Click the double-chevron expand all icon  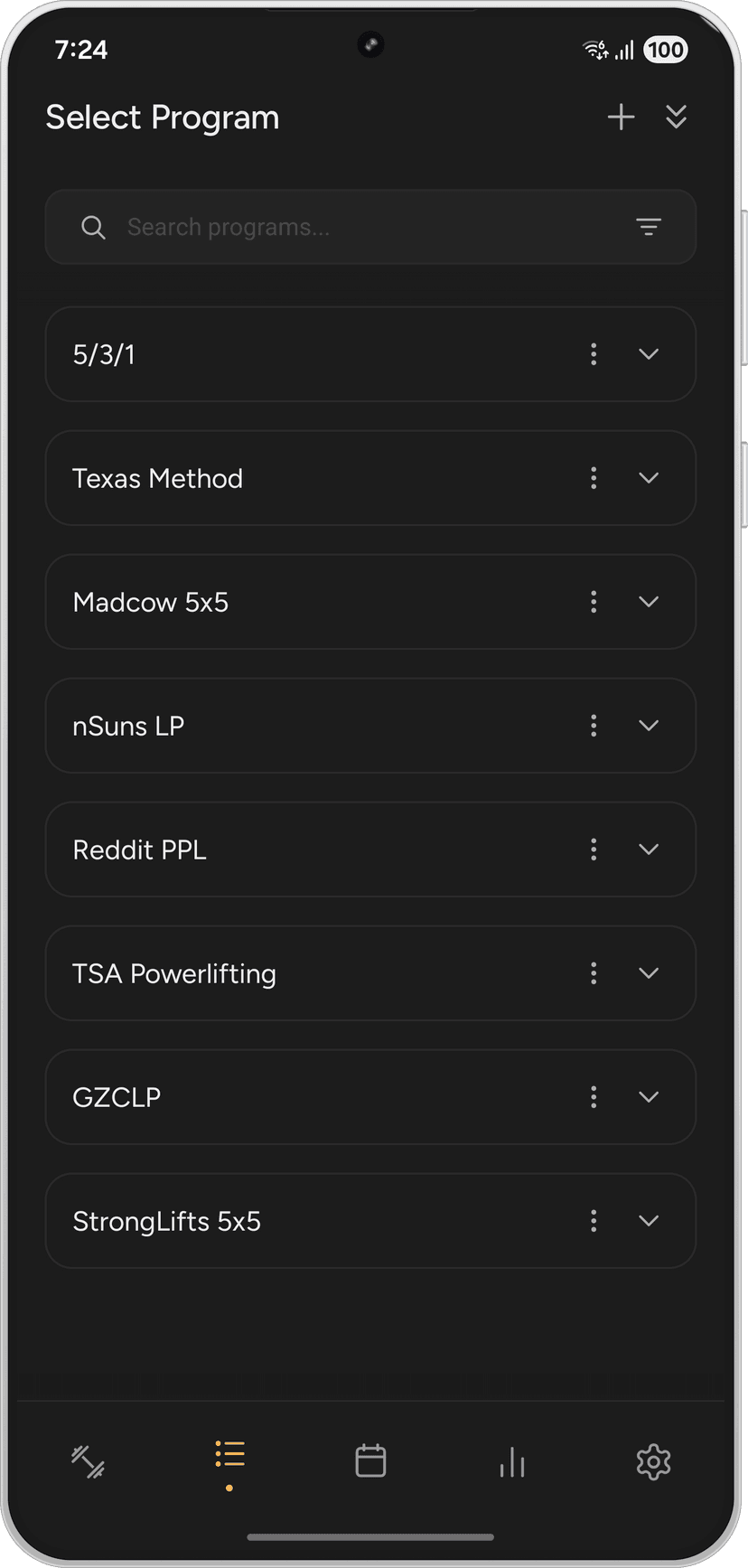click(x=676, y=117)
